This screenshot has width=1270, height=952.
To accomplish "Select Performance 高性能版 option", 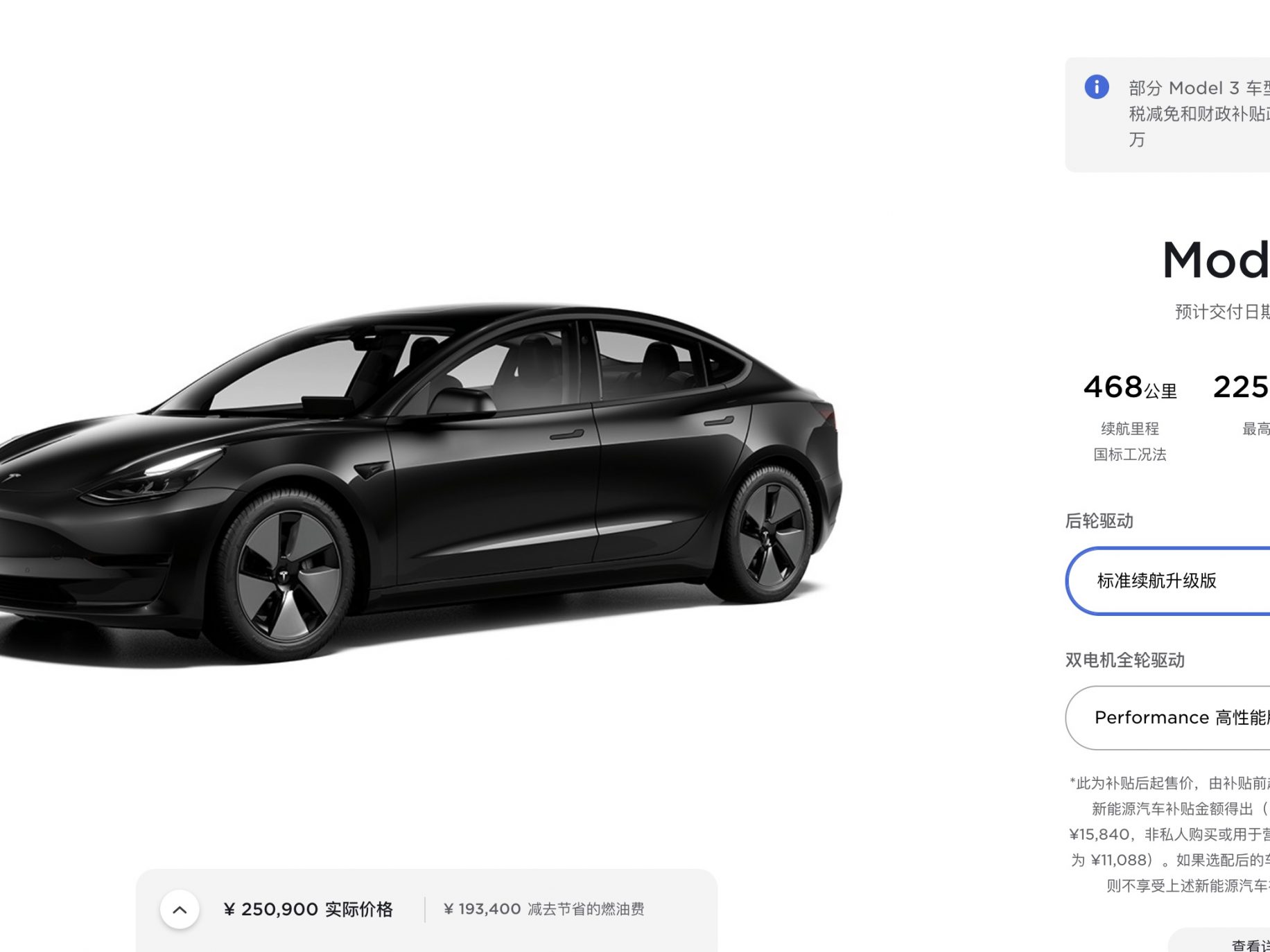I will (1168, 718).
